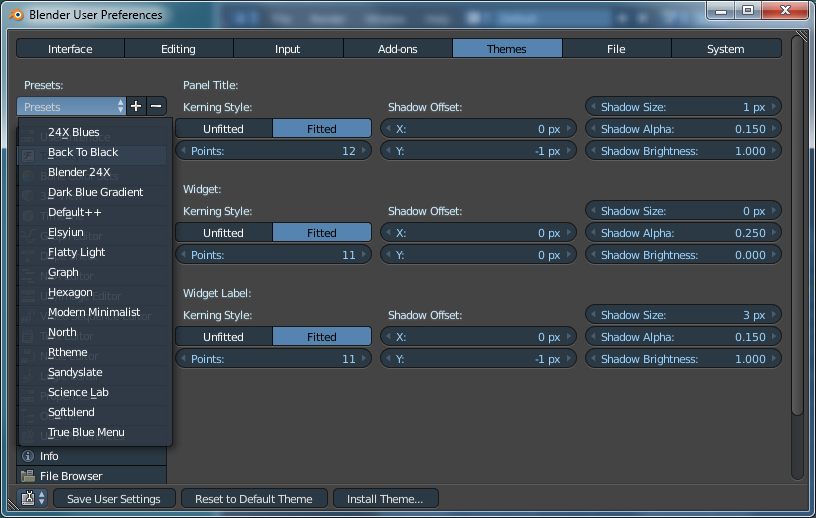Click Panel Title Shadow Alpha field
Screen dimensions: 816x518
tap(683, 129)
